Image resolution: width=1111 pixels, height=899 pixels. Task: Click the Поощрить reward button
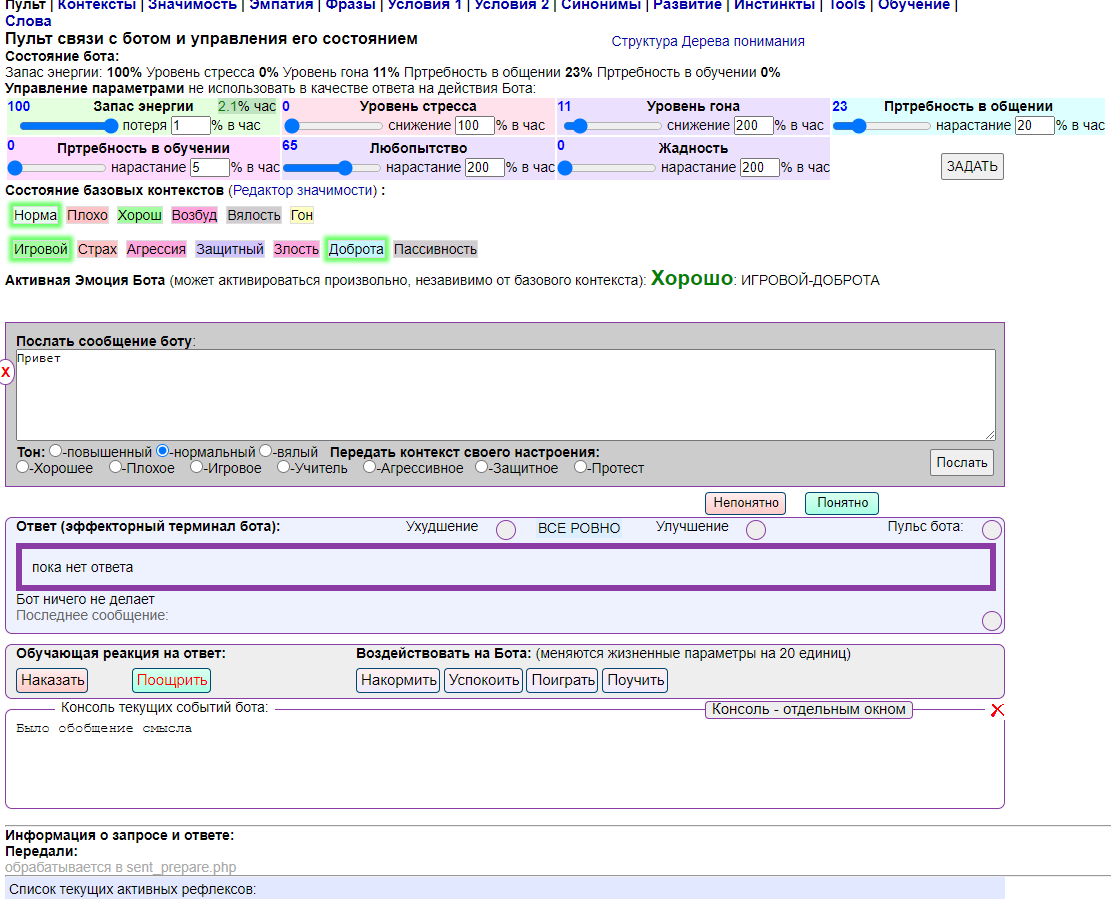point(171,680)
